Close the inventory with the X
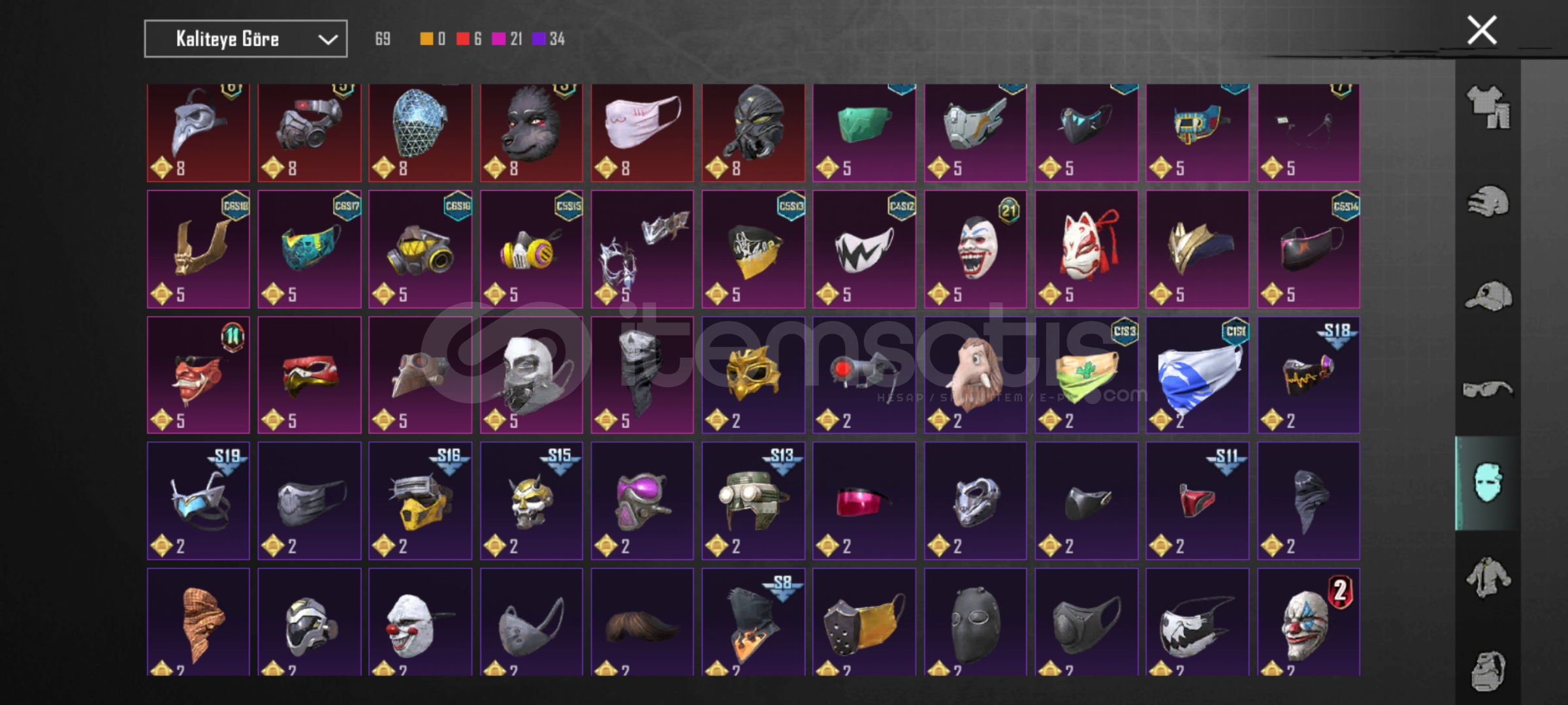1568x705 pixels. coord(1482,30)
